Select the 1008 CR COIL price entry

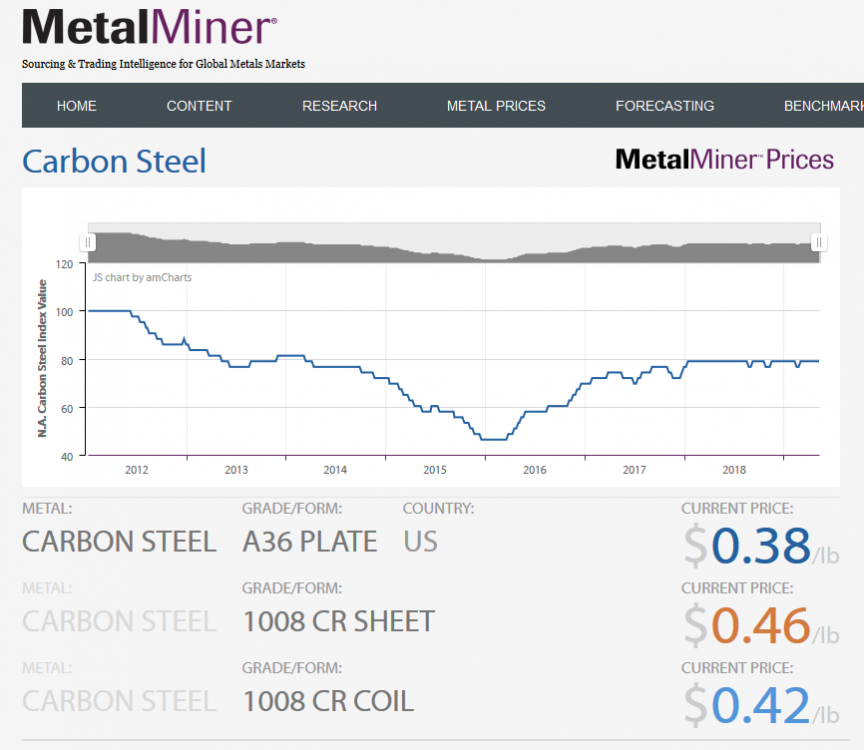click(x=327, y=701)
